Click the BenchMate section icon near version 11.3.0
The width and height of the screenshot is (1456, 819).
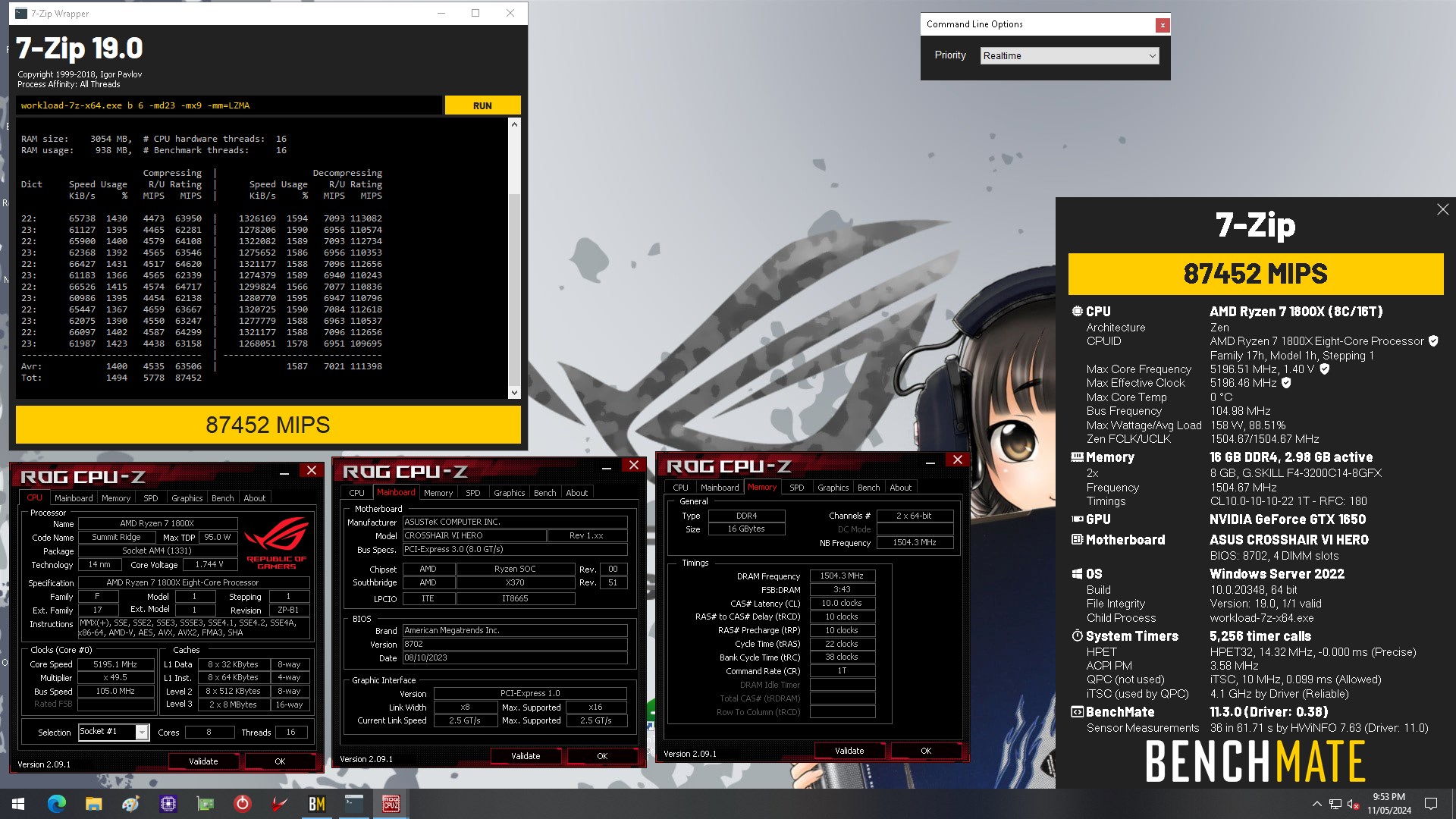[x=1077, y=711]
